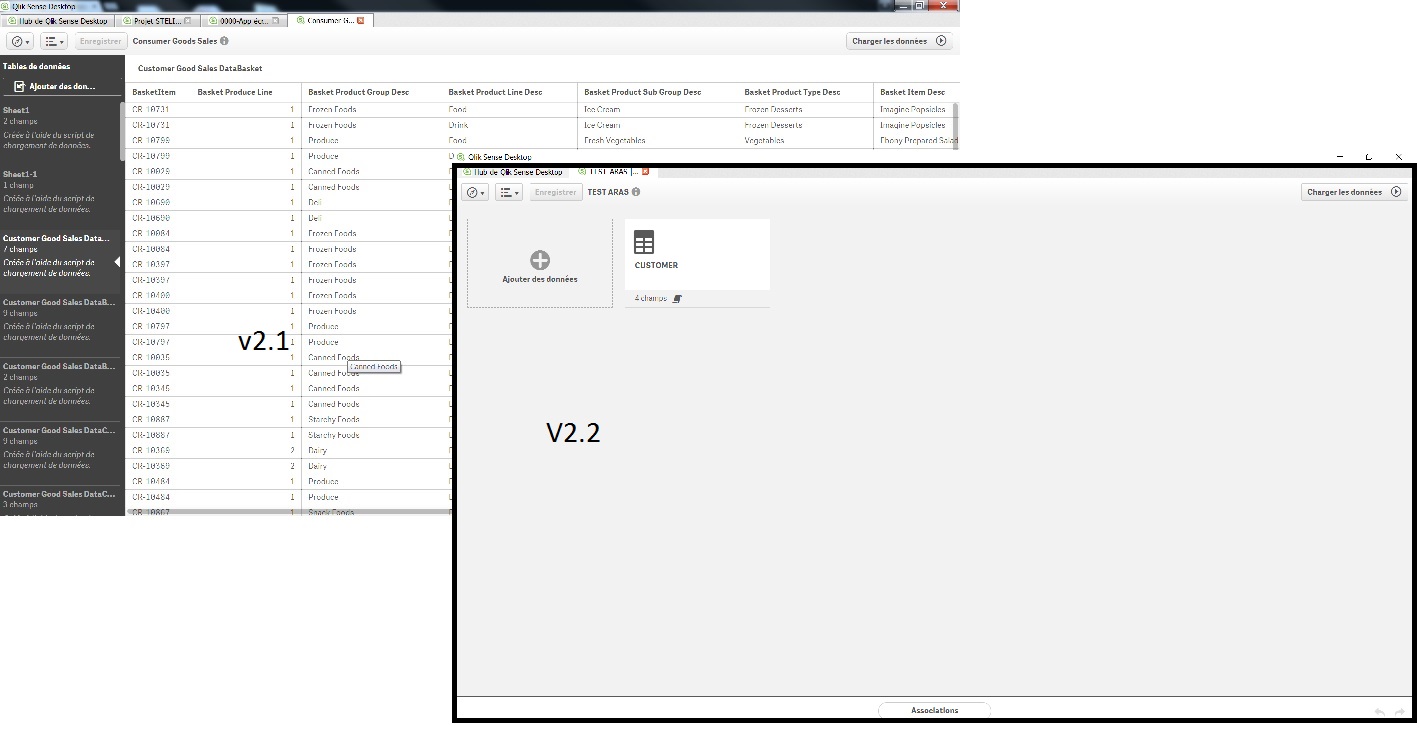Image resolution: width=1419 pixels, height=730 pixels.
Task: Open the navigation compass menu in Consumer Goods Sales window
Action: 20,41
